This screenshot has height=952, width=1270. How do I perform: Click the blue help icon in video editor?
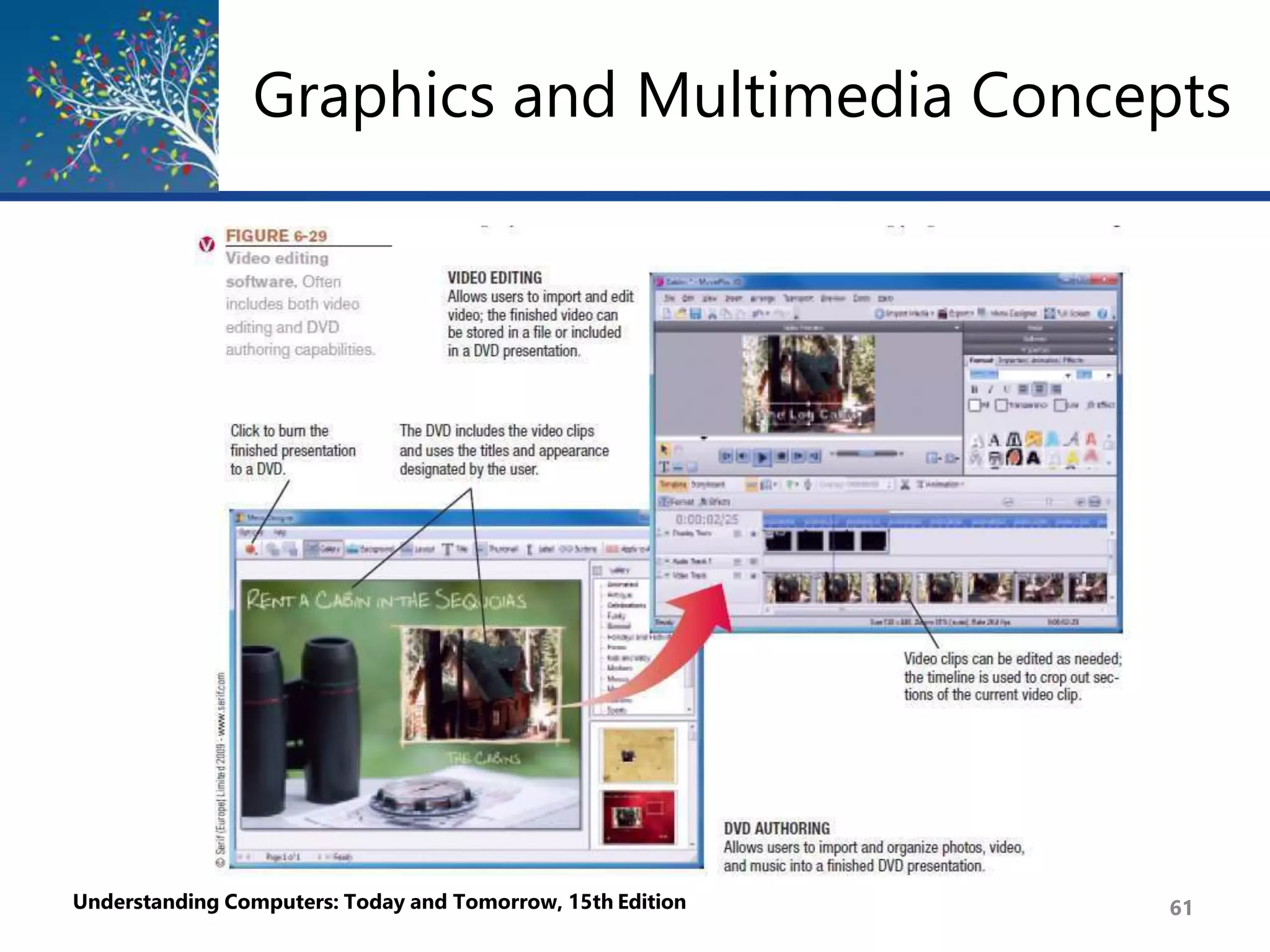[1103, 314]
